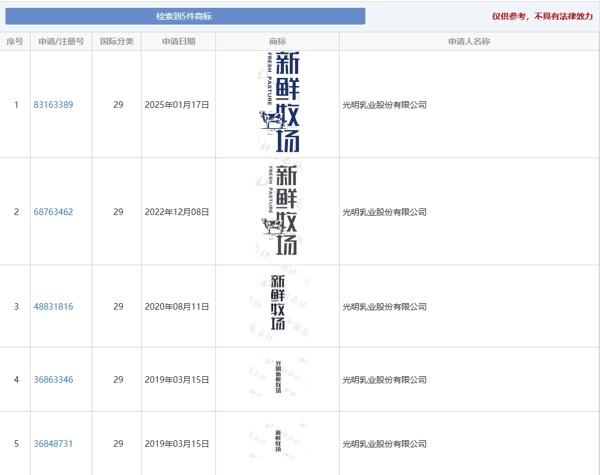Click the 序号 column header
The height and width of the screenshot is (475, 600).
pos(15,42)
